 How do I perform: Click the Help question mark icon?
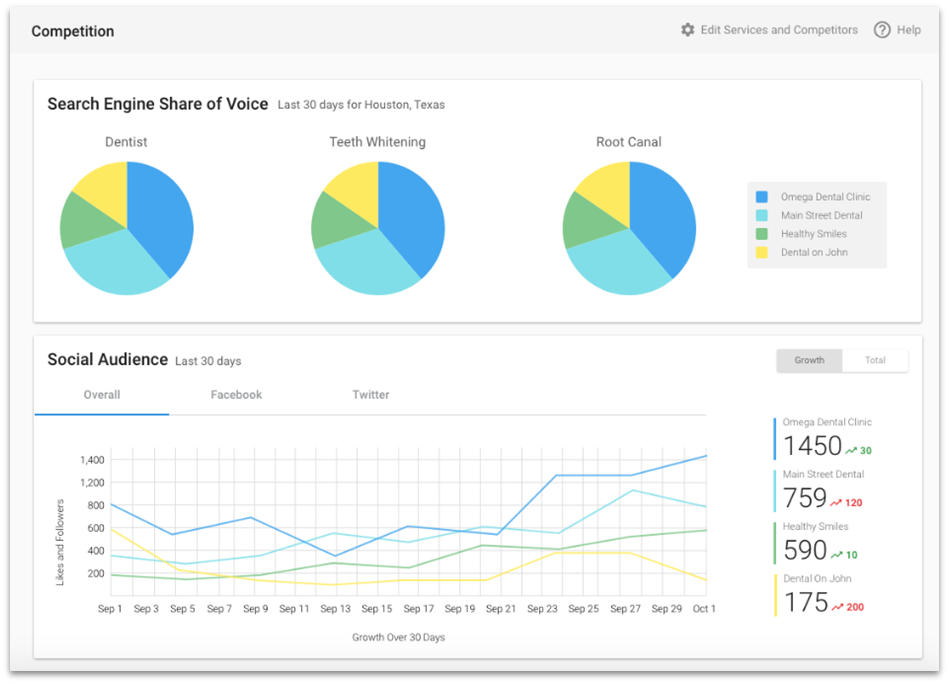(882, 30)
